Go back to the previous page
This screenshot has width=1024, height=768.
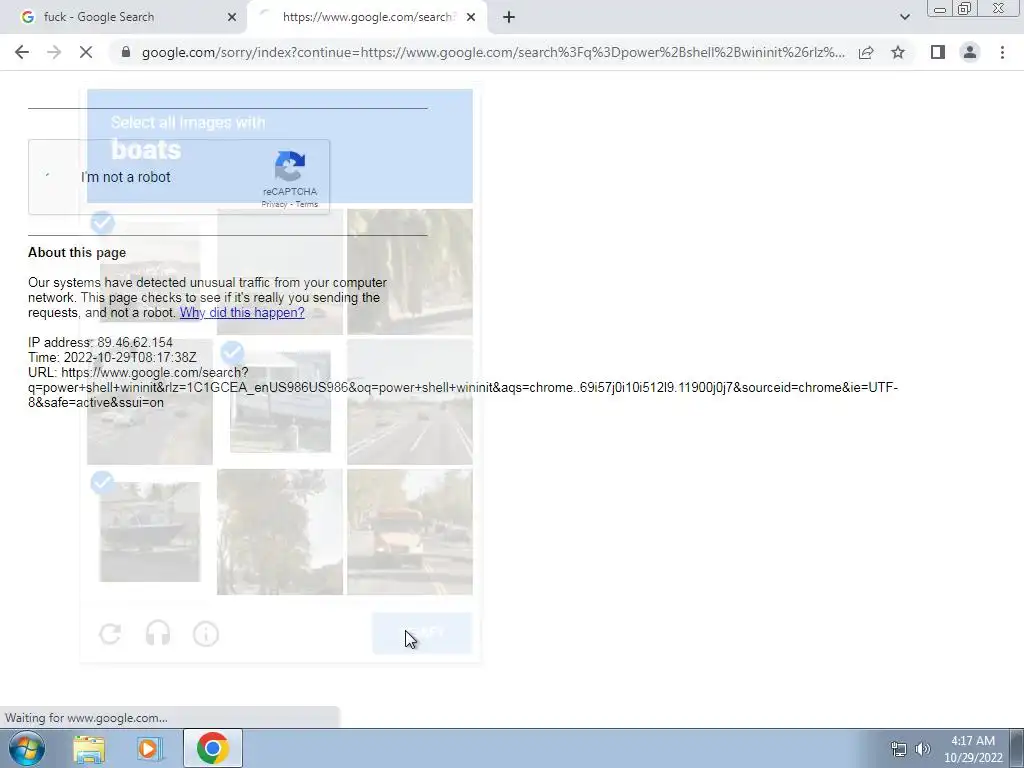22,52
